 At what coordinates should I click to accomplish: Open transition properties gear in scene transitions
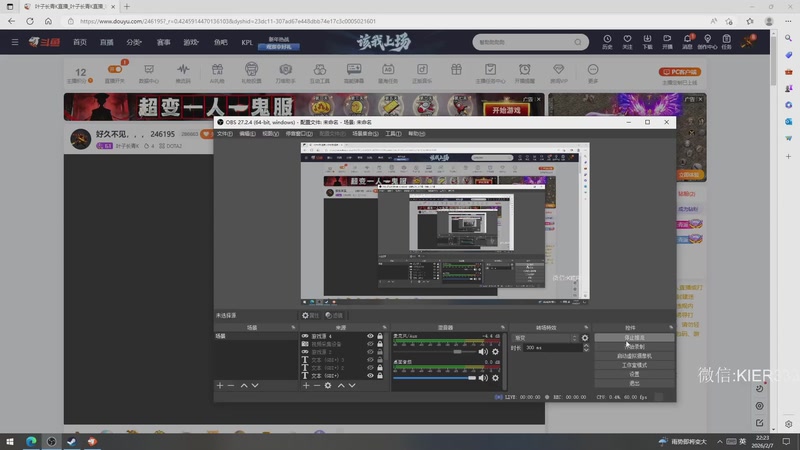pyautogui.click(x=585, y=338)
